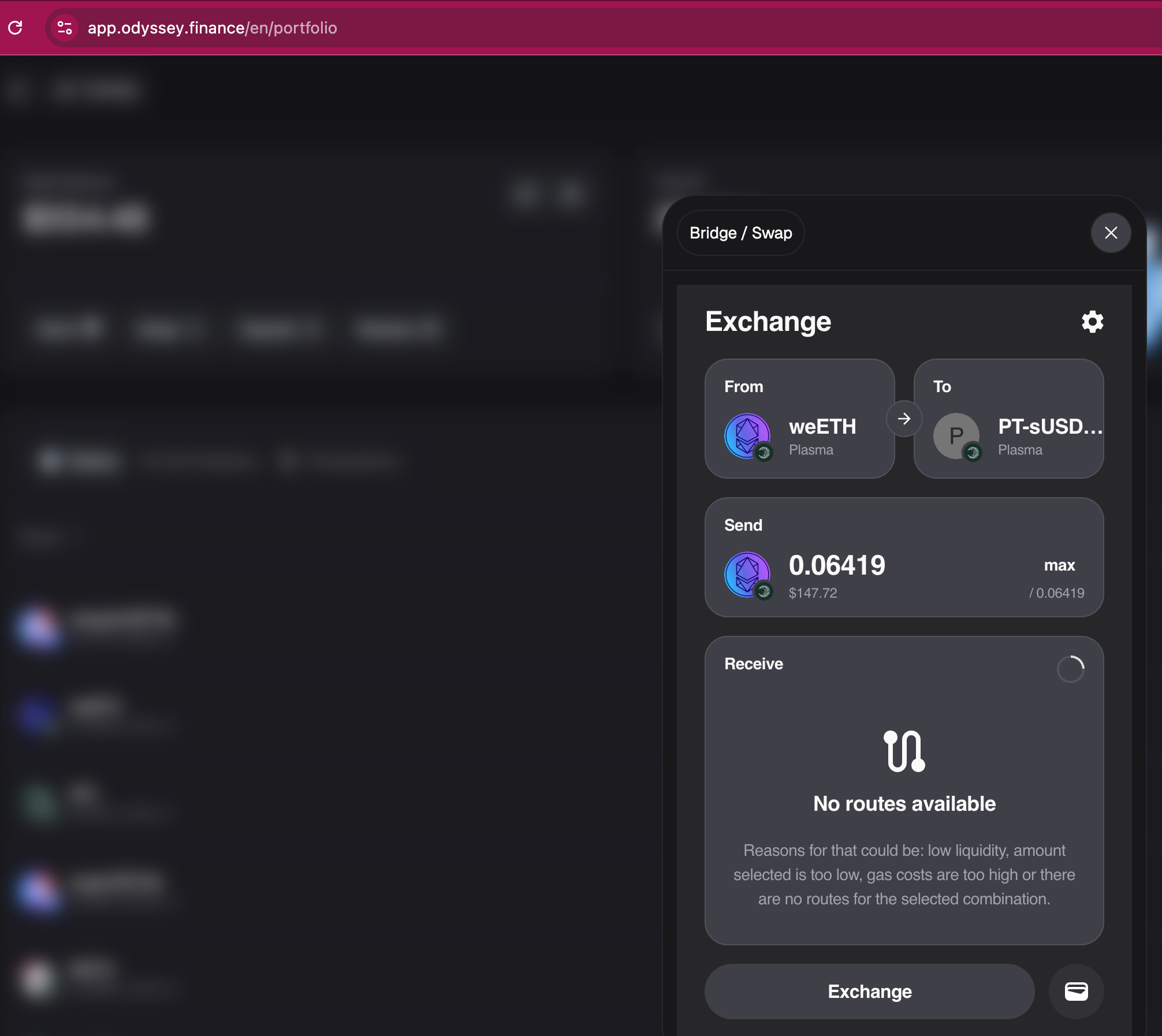Close the Bridge / Swap panel
Image resolution: width=1162 pixels, height=1036 pixels.
pyautogui.click(x=1111, y=233)
